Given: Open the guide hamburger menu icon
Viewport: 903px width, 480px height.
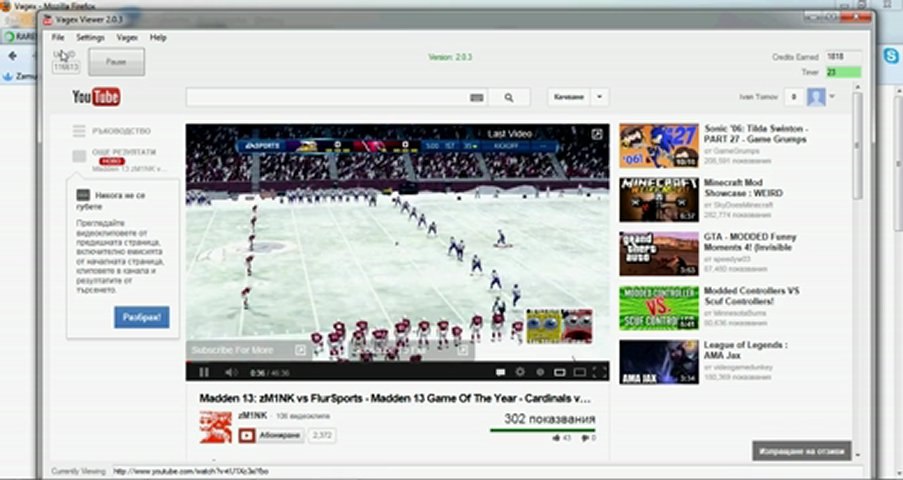Looking at the screenshot, I should 79,131.
